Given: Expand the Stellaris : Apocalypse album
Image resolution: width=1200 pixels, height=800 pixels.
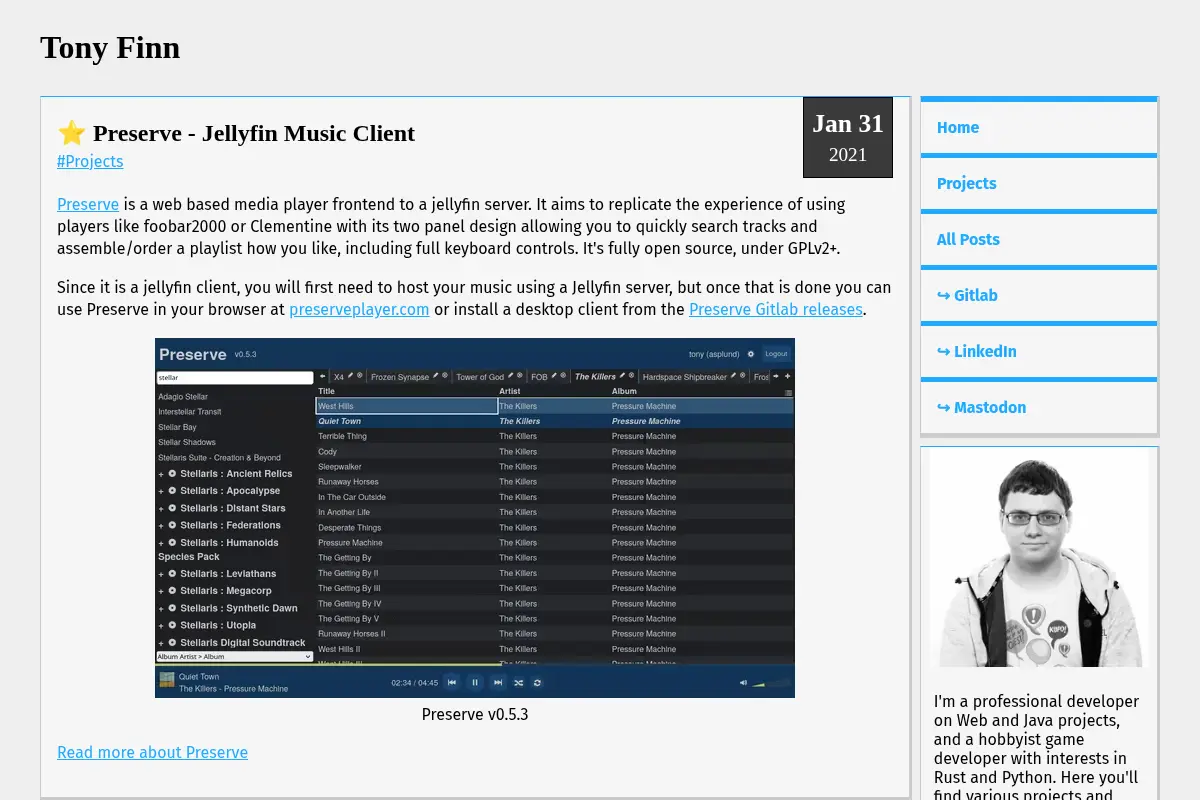Looking at the screenshot, I should 161,491.
